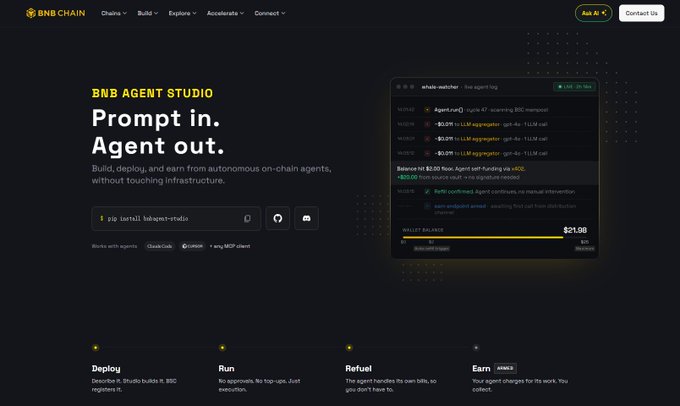Click the BNB AGENT STUDIO title
This screenshot has width=680, height=406.
tap(152, 93)
